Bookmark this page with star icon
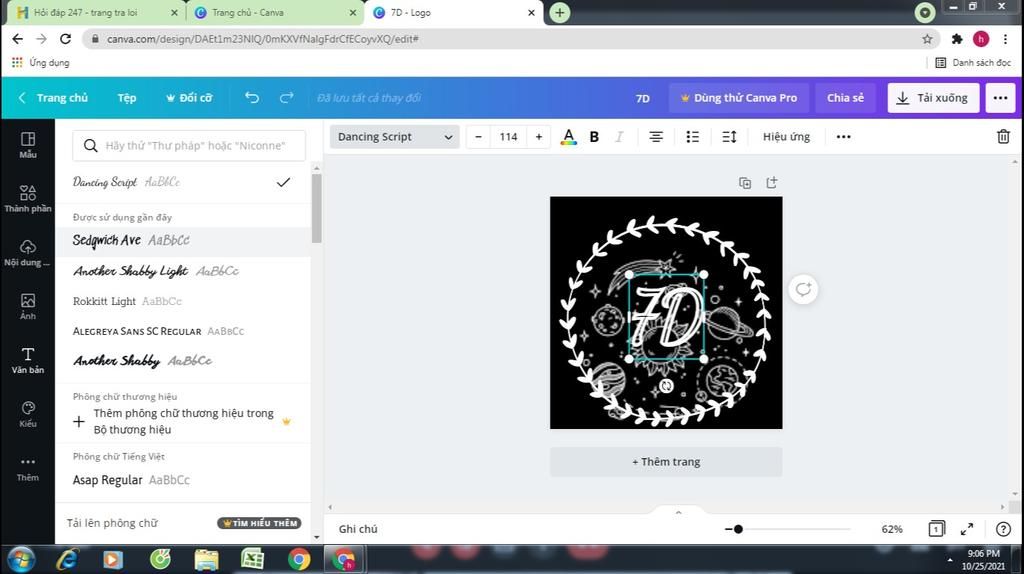1024x574 pixels. pos(927,39)
